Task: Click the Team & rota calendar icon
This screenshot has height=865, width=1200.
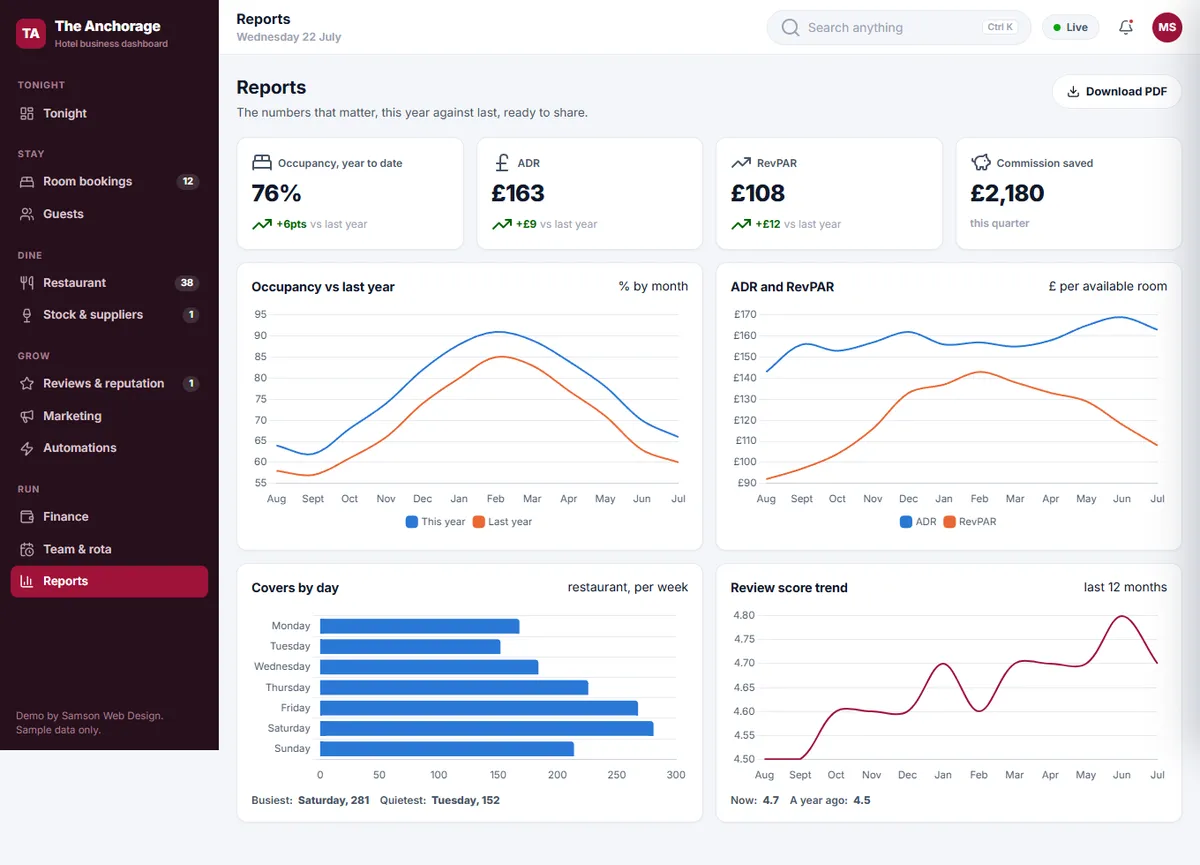Action: tap(27, 549)
